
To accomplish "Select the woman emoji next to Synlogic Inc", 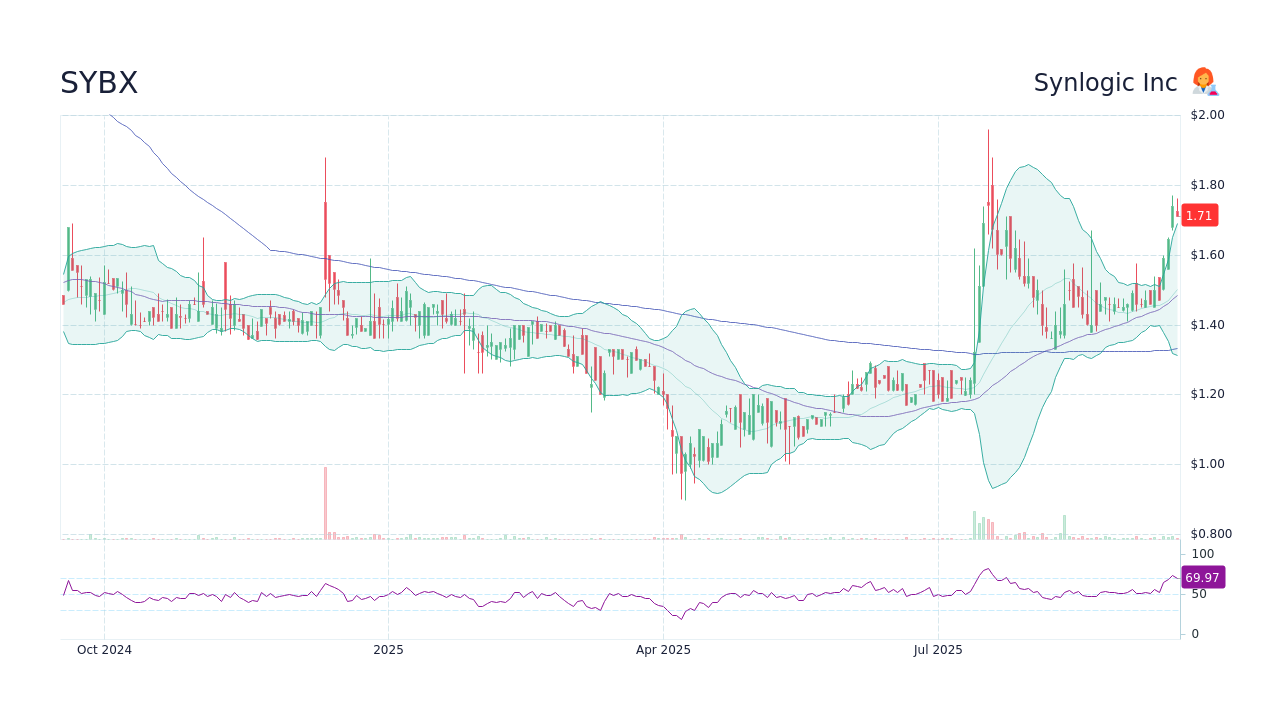I will pyautogui.click(x=1205, y=82).
